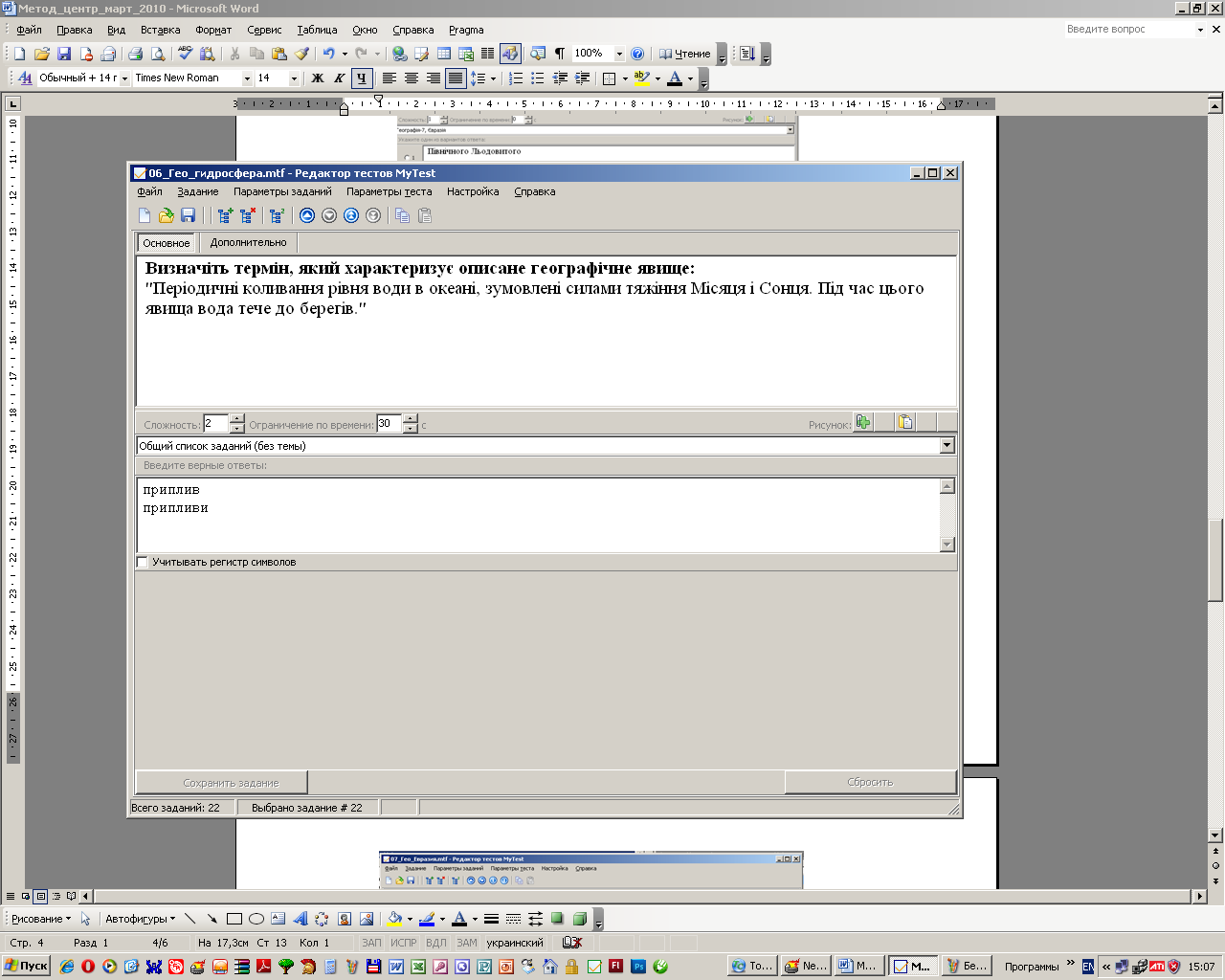The image size is (1225, 980).
Task: Click Word spelling check ABC icon
Action: 185,54
